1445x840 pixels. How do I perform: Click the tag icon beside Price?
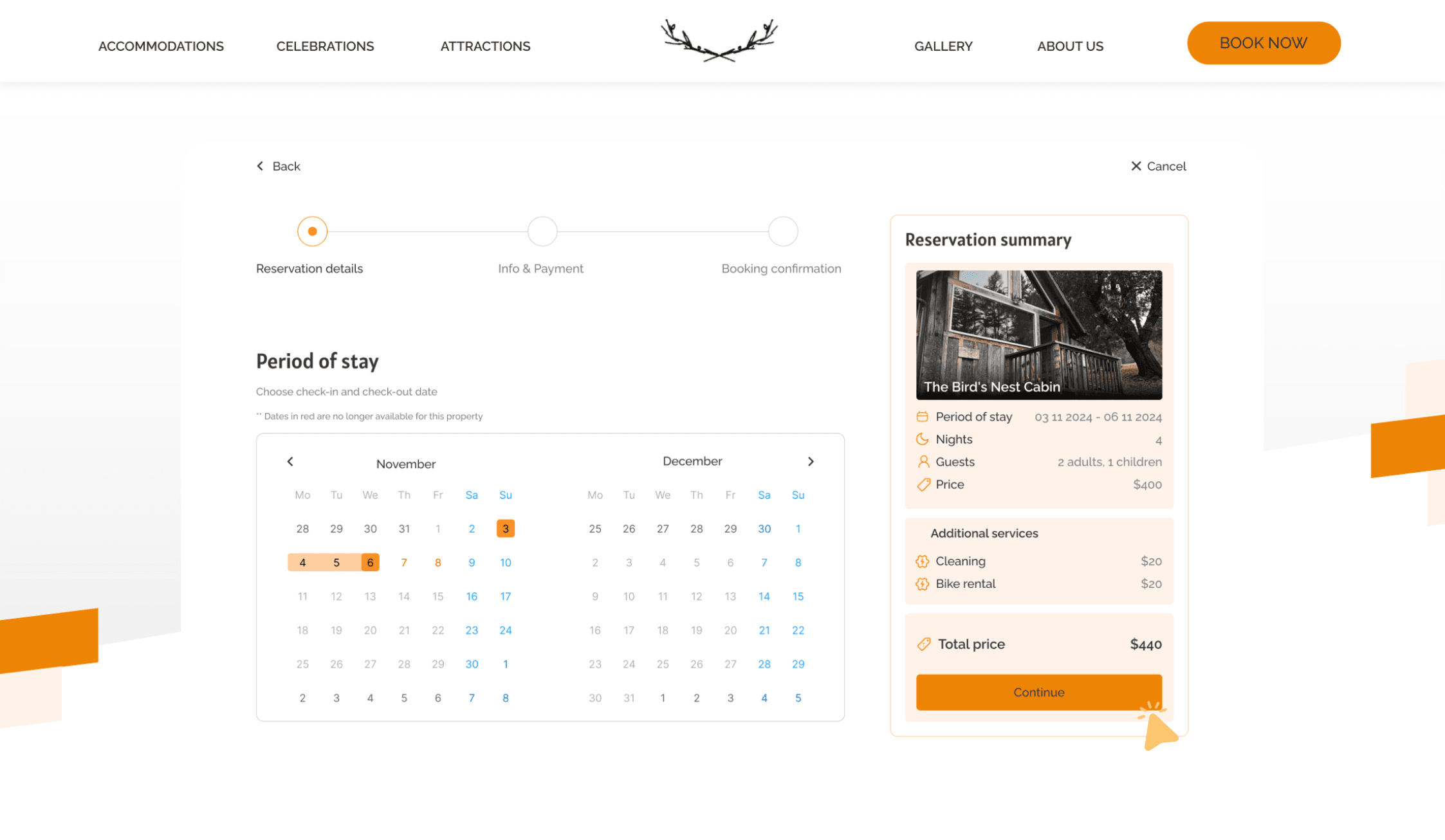(x=923, y=484)
